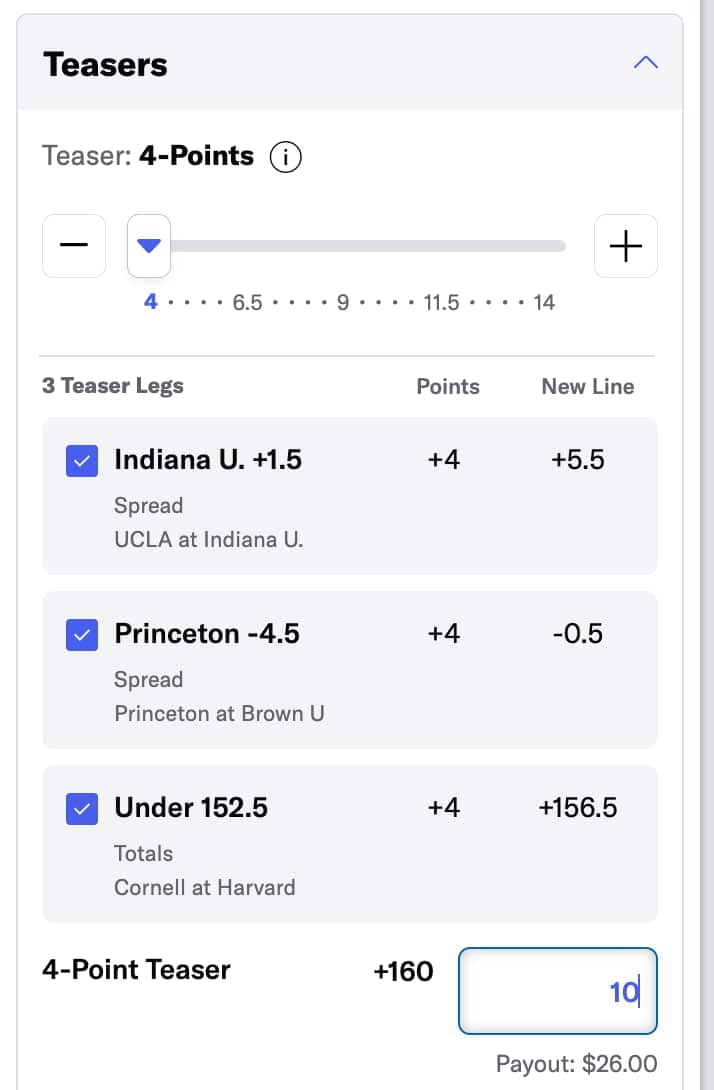Select the 9 point slider mark

(x=343, y=303)
